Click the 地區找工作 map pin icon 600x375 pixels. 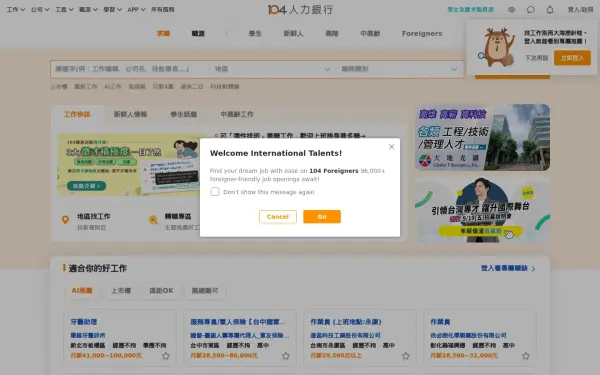tap(65, 220)
